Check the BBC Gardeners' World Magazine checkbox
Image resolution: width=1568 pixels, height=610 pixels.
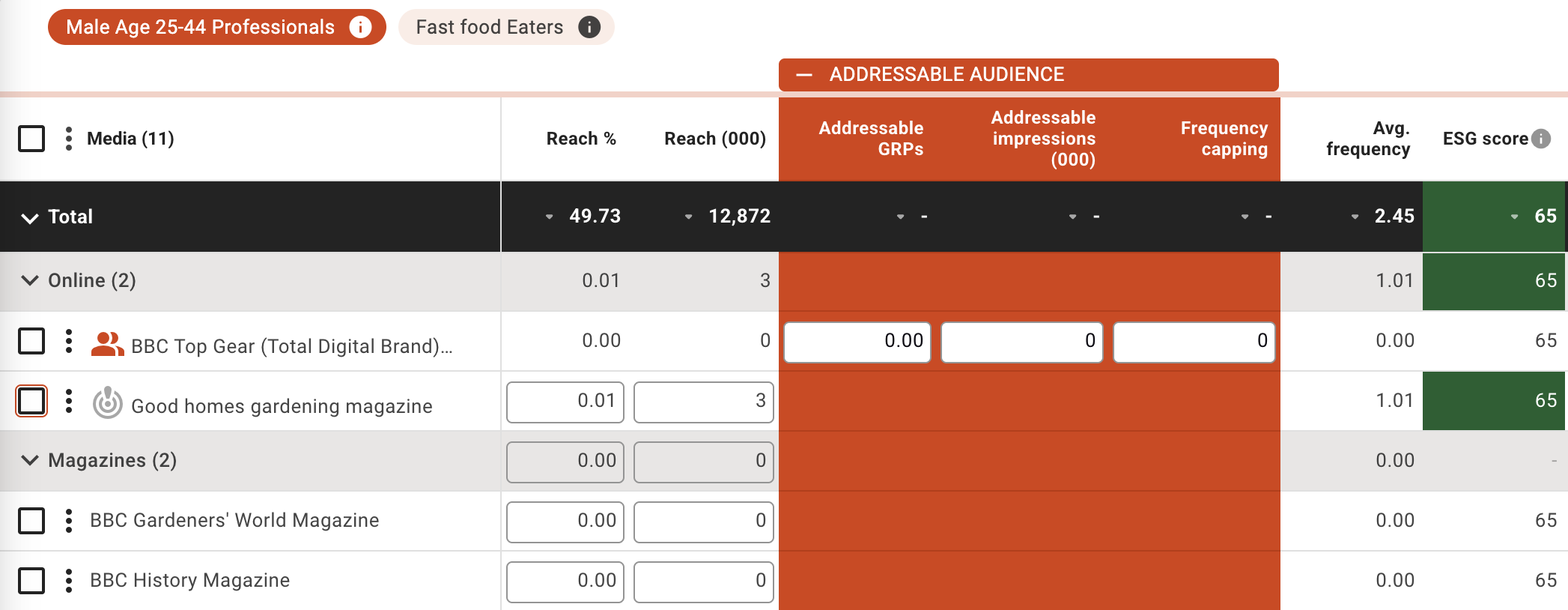(x=31, y=521)
